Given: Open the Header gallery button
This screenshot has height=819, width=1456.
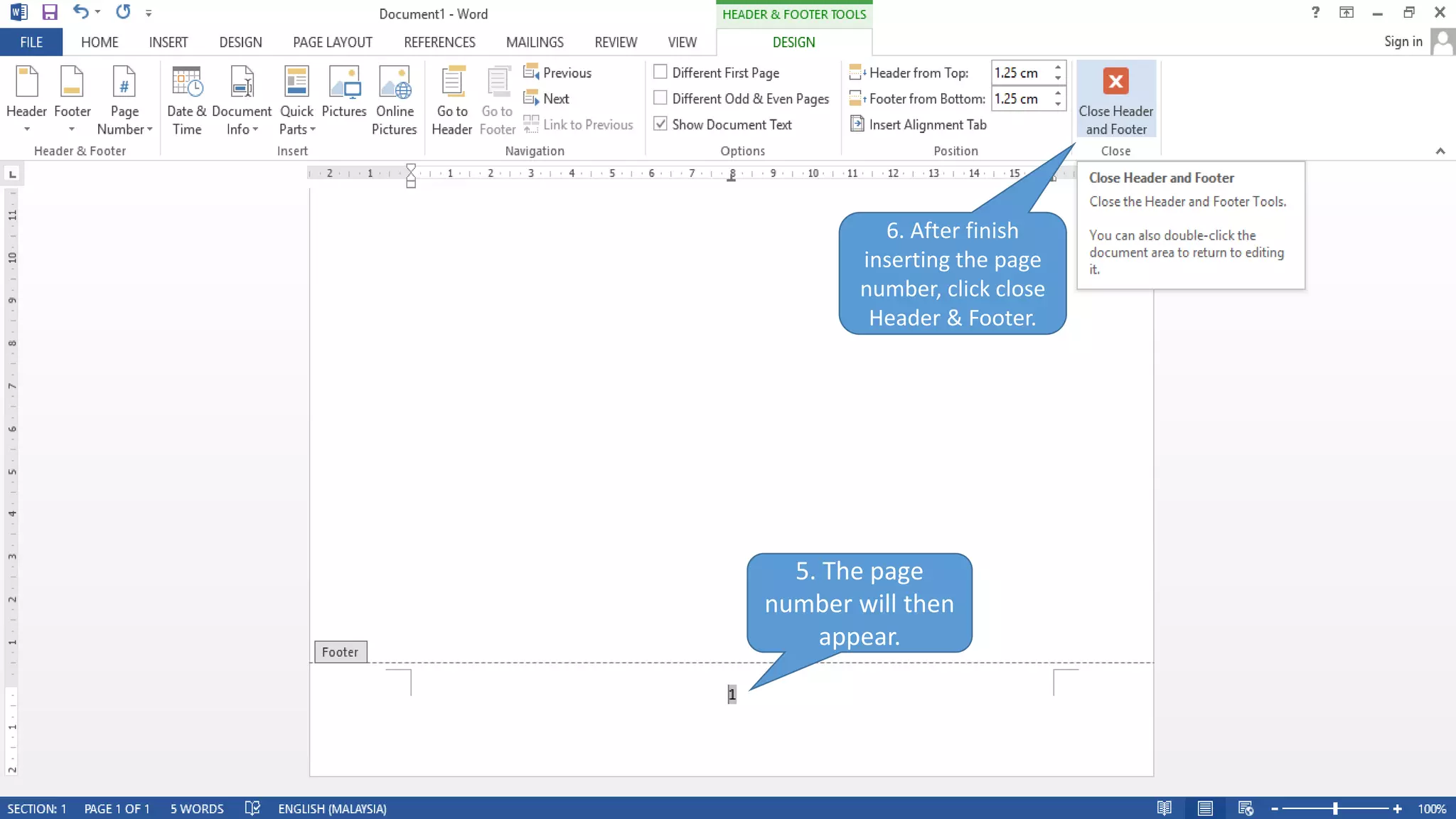Looking at the screenshot, I should click(x=26, y=100).
